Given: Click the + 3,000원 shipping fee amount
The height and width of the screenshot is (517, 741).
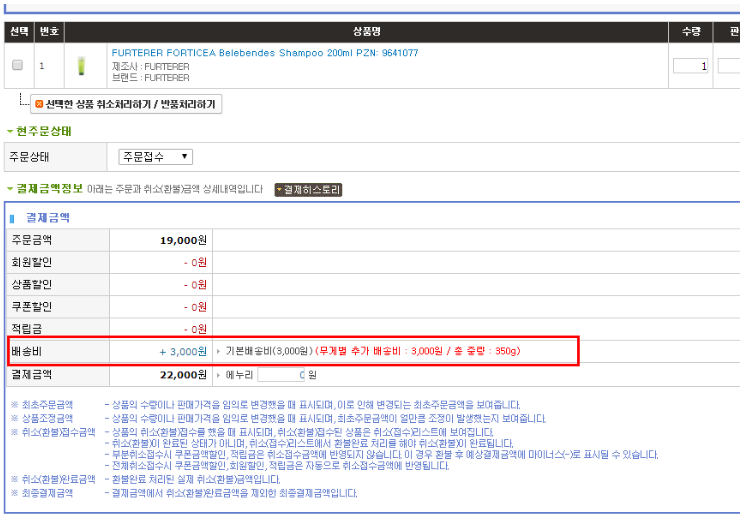Looking at the screenshot, I should (181, 351).
